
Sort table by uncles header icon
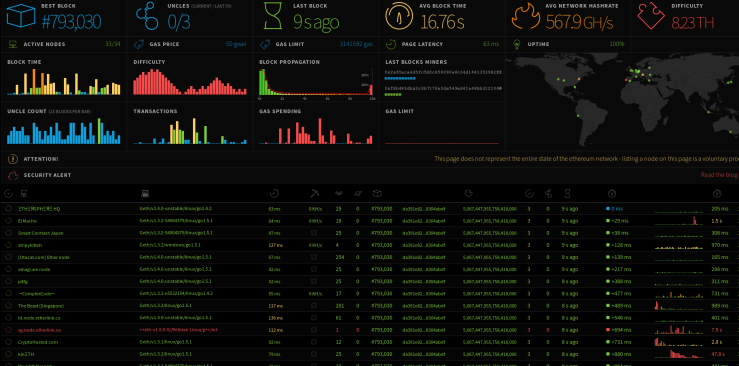point(548,193)
